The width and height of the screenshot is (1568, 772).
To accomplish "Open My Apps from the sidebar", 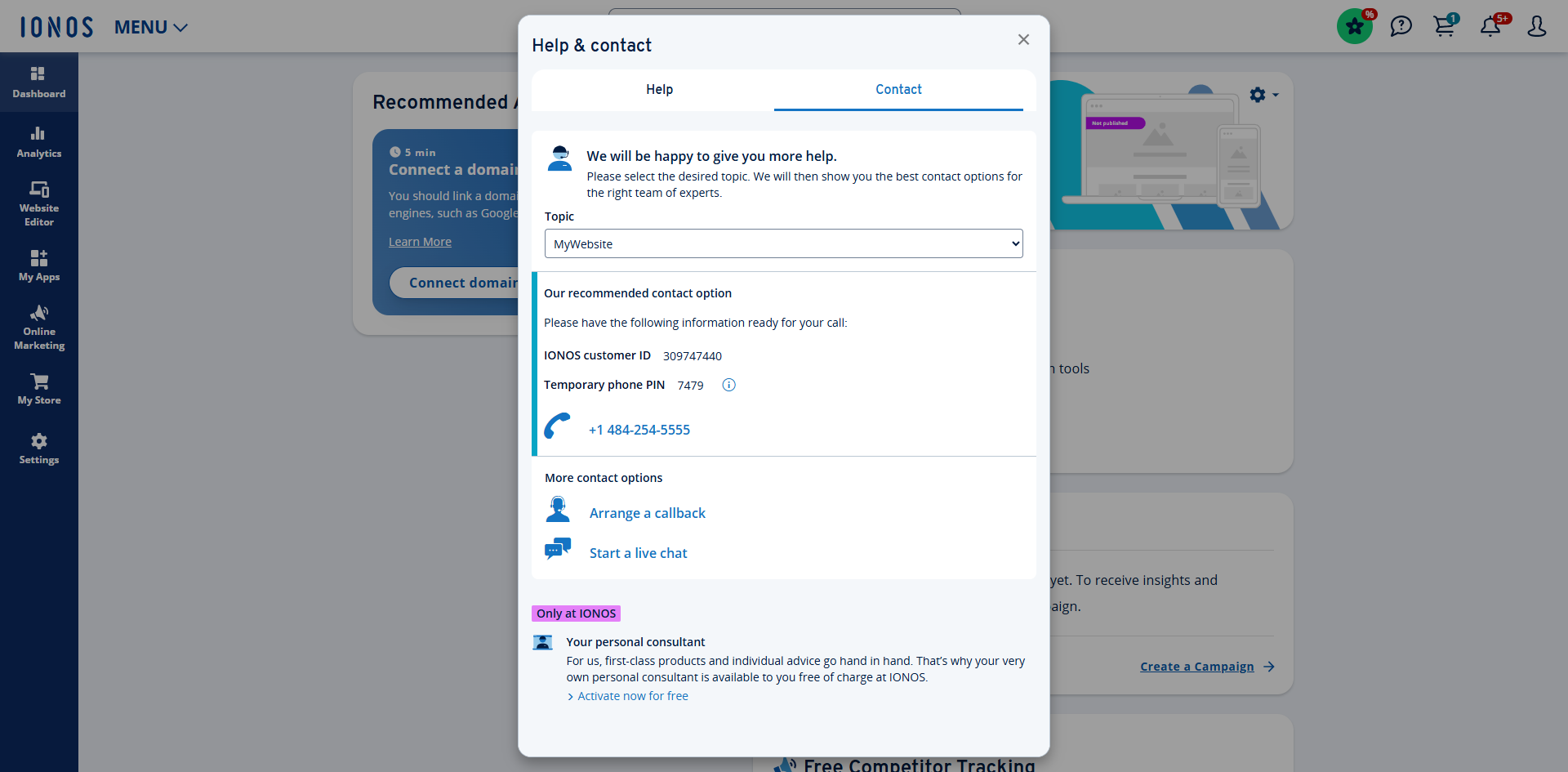I will 38,265.
